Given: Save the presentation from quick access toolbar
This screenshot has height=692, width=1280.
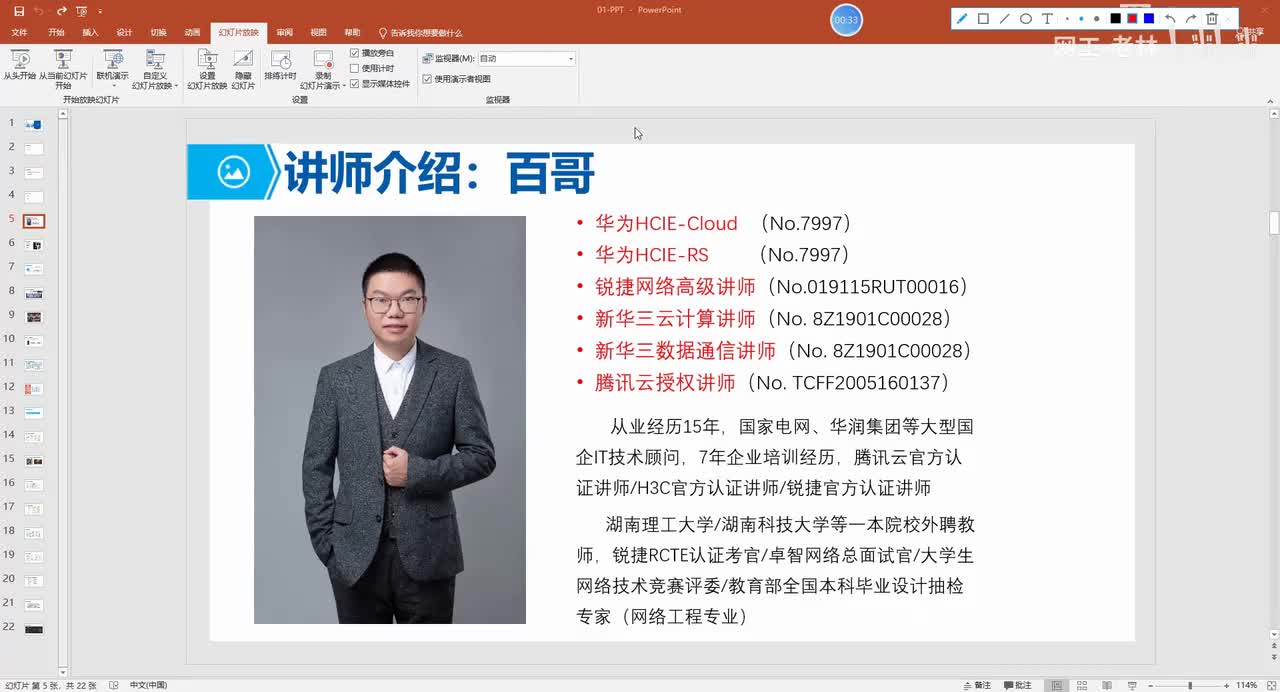Looking at the screenshot, I should [19, 10].
